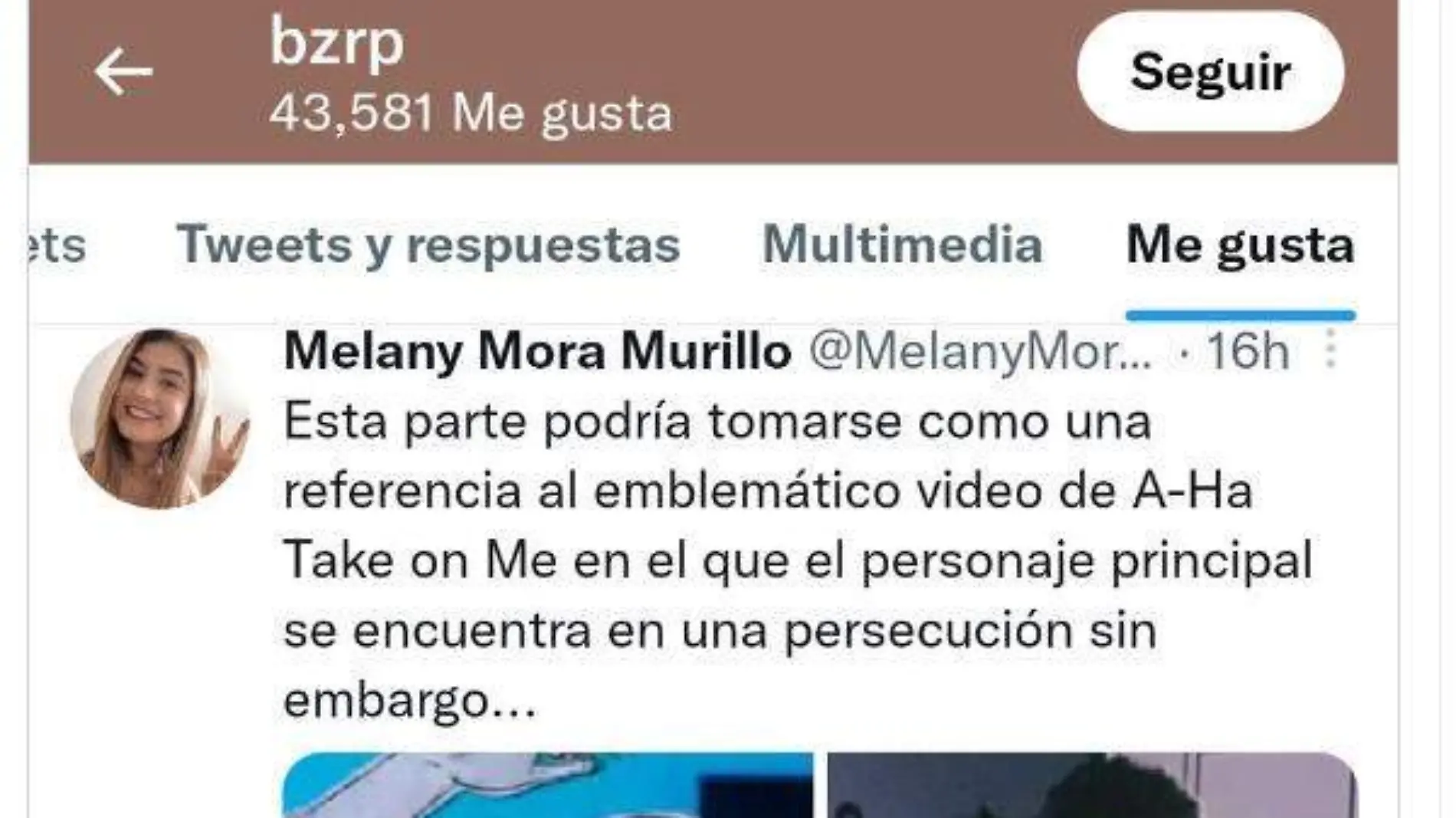Click the blue underline below Me gusta

1241,315
